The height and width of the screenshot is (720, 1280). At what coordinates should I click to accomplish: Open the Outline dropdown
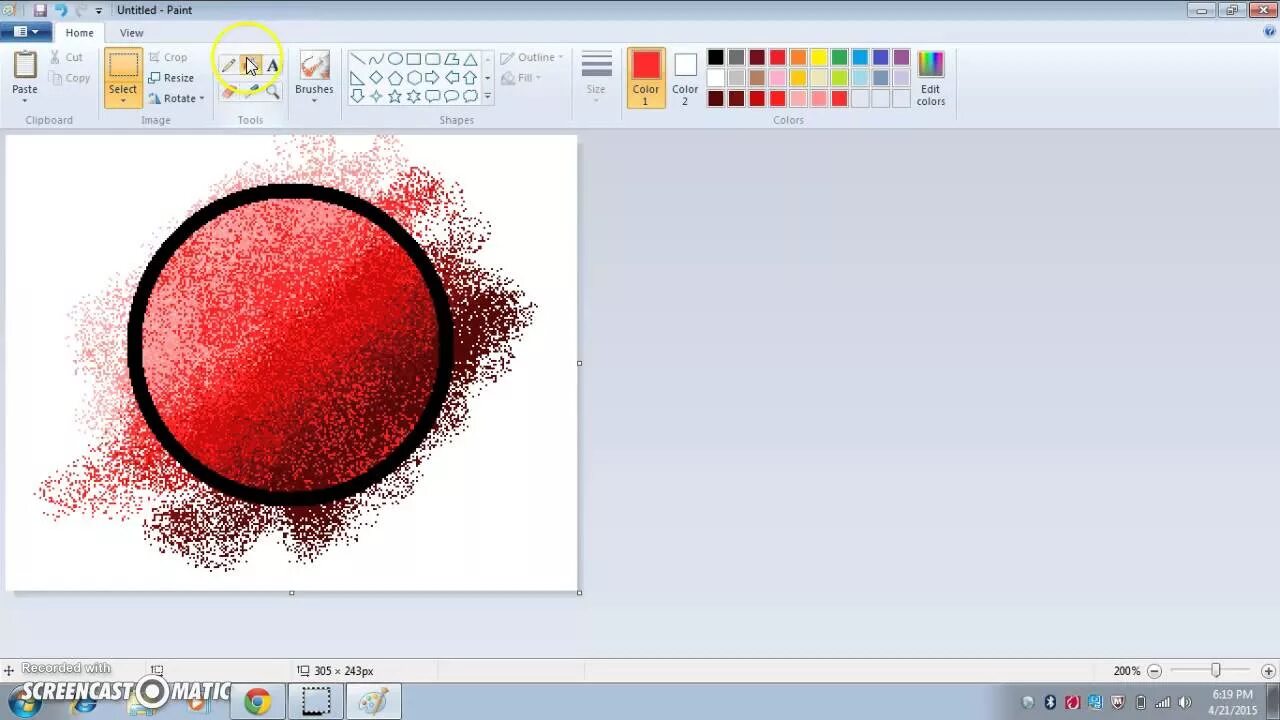(x=532, y=58)
